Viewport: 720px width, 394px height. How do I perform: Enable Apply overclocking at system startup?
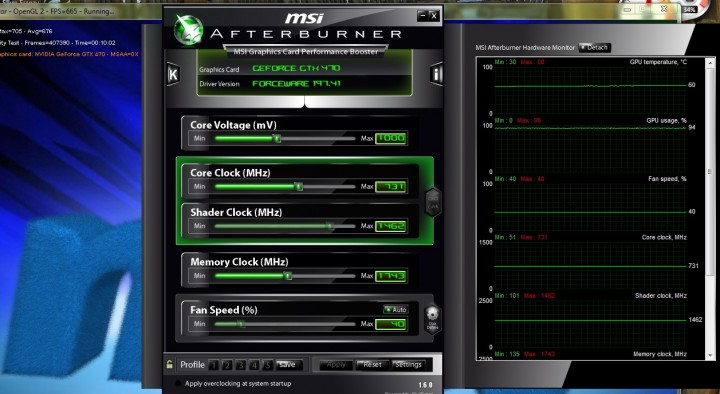(x=178, y=383)
